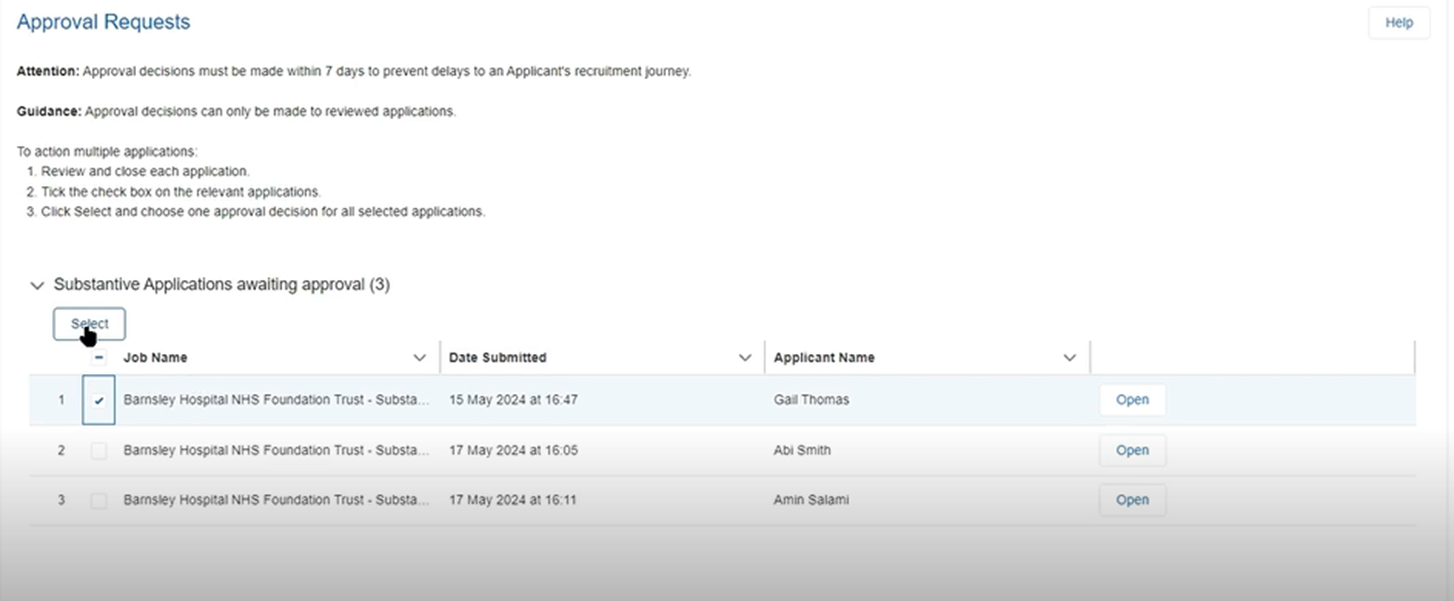Open the Help panel
This screenshot has width=1454, height=601.
pos(1398,22)
